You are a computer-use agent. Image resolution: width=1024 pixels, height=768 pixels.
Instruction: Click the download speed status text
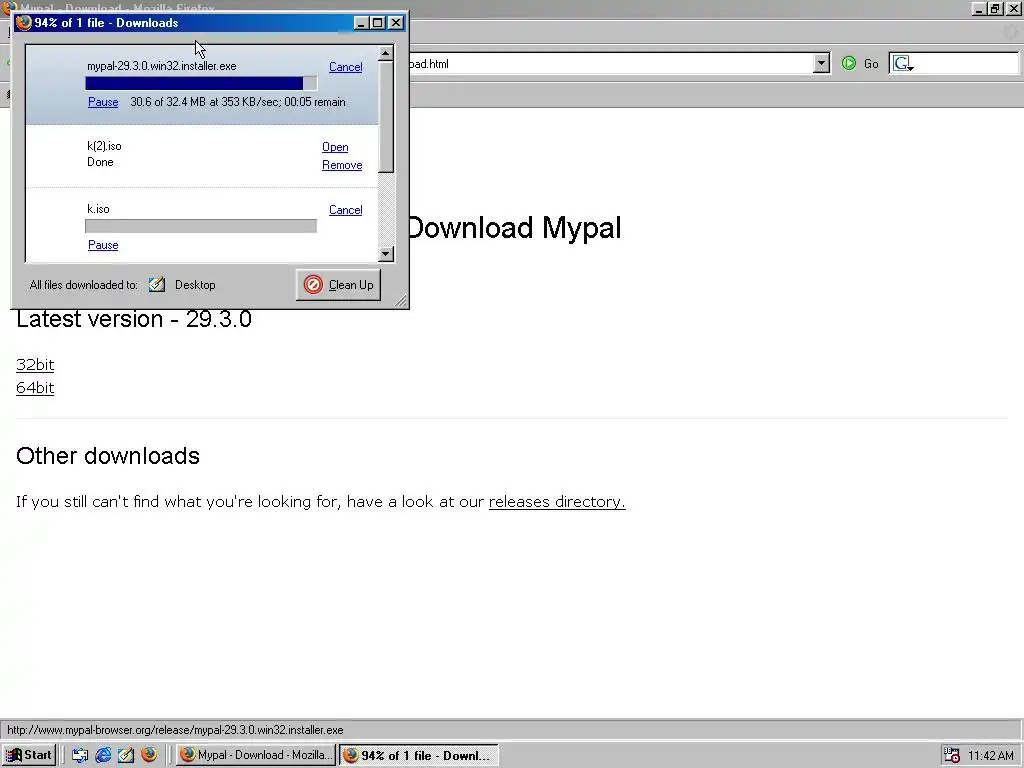tap(238, 102)
